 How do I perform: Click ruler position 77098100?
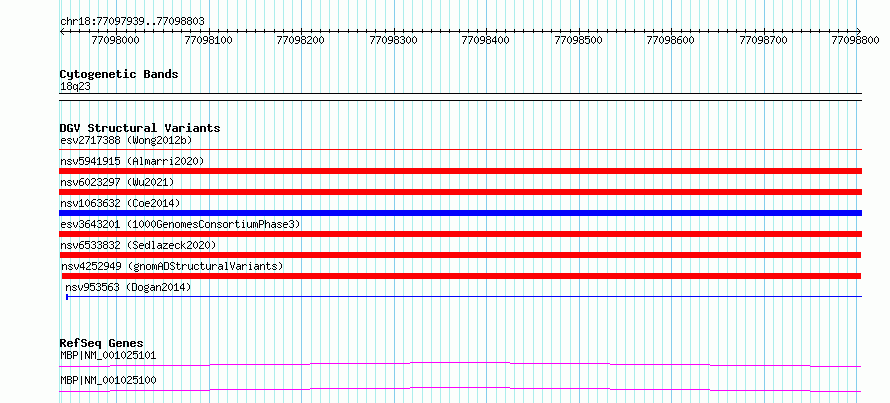click(209, 40)
